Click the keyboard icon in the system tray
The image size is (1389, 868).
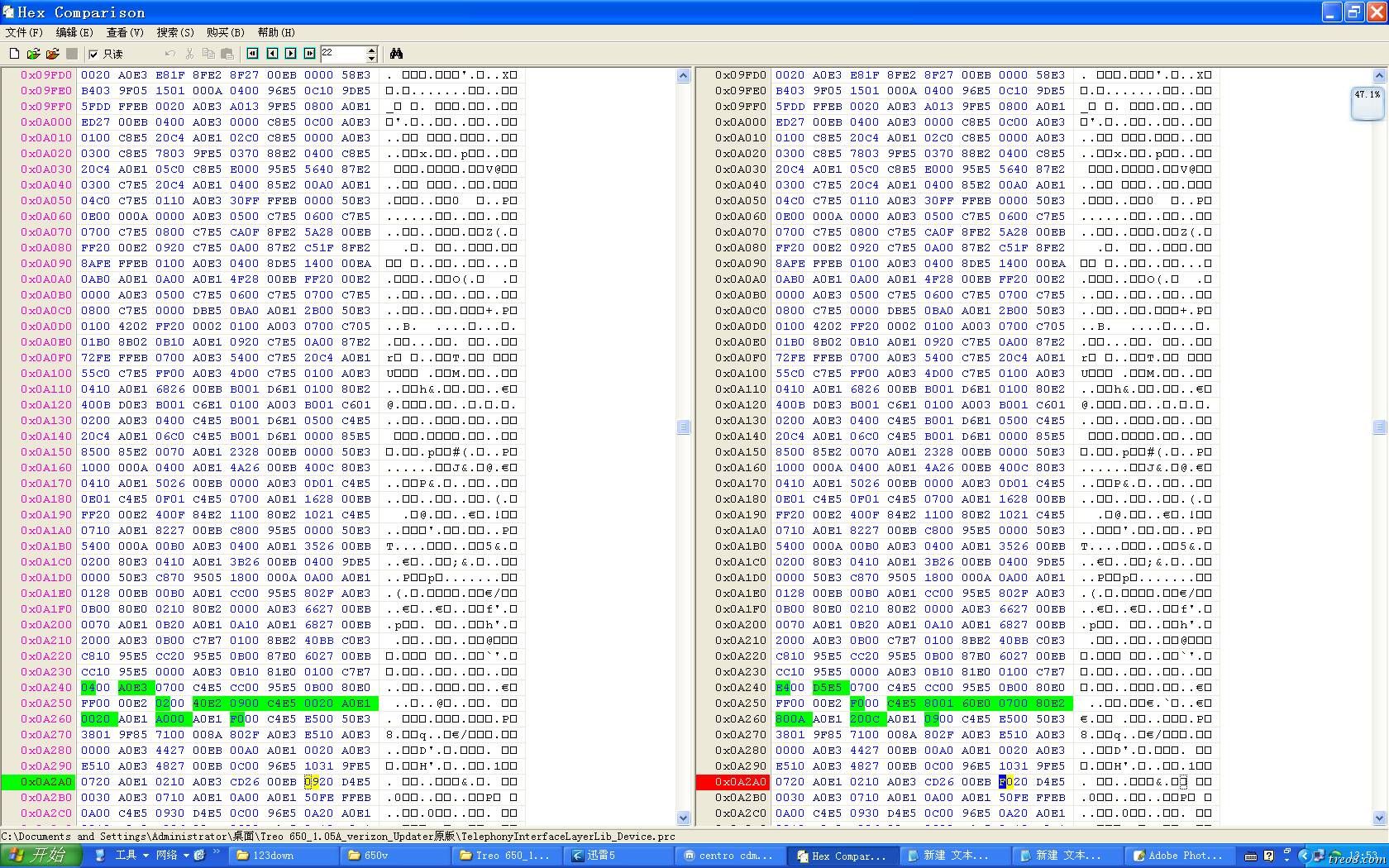point(1251,856)
